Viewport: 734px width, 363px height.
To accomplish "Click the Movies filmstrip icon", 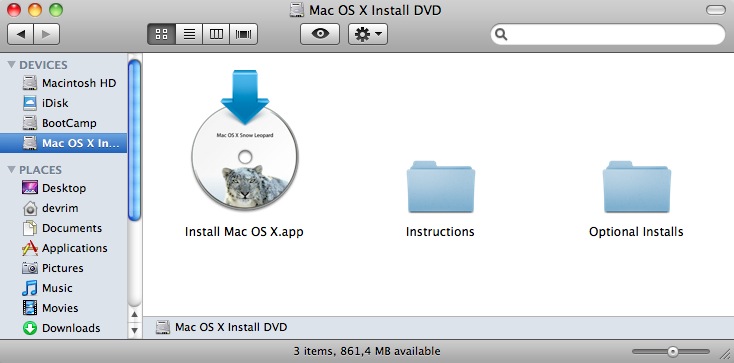I will [x=30, y=308].
